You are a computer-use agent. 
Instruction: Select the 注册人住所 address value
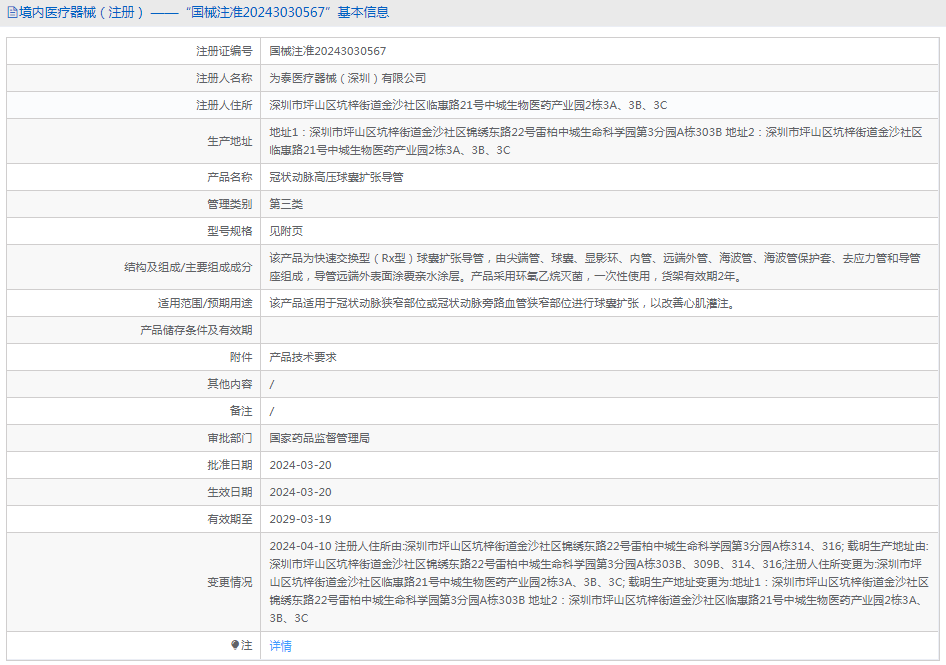pos(468,106)
